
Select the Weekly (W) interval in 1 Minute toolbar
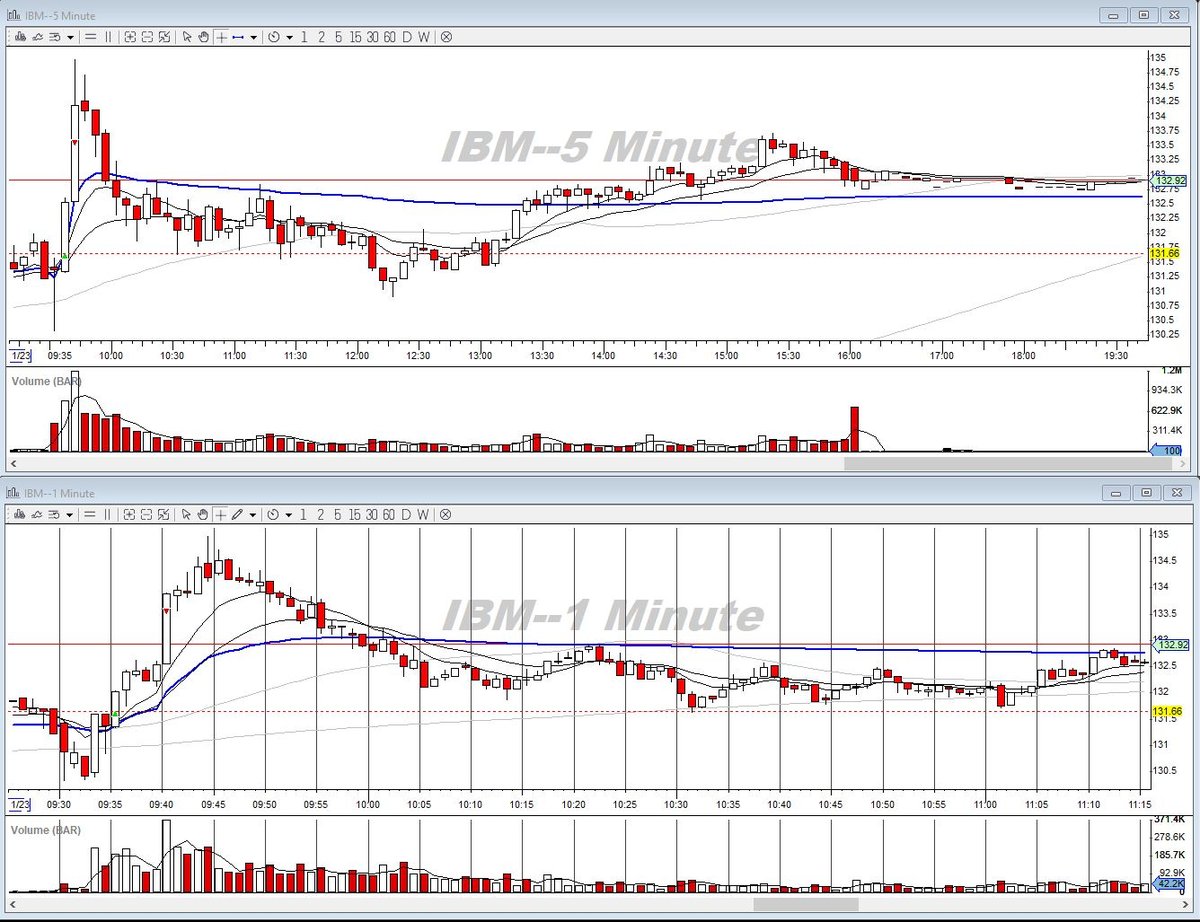click(x=423, y=515)
